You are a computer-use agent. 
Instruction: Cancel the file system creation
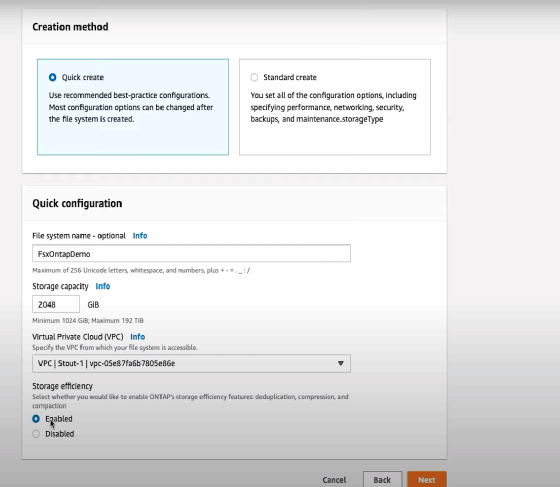pyautogui.click(x=334, y=480)
